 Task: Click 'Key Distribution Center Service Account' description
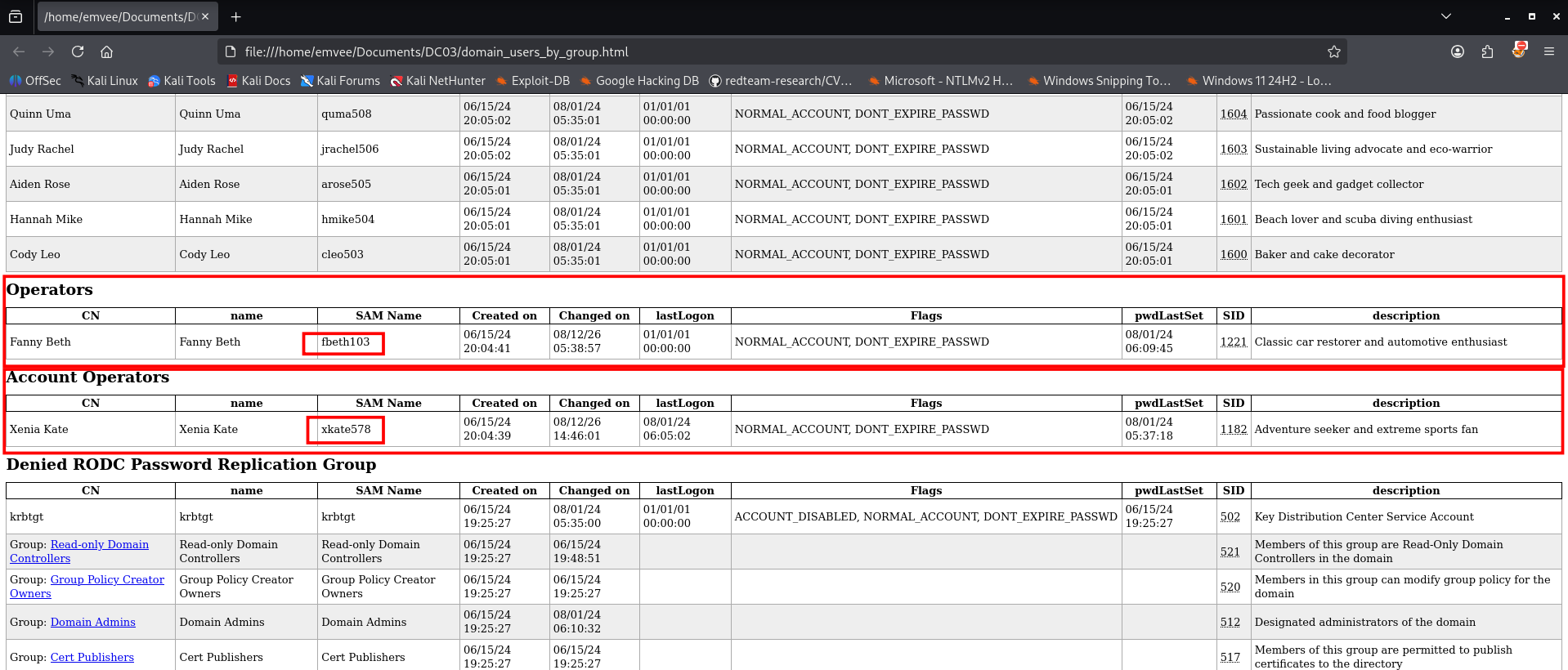click(1364, 516)
